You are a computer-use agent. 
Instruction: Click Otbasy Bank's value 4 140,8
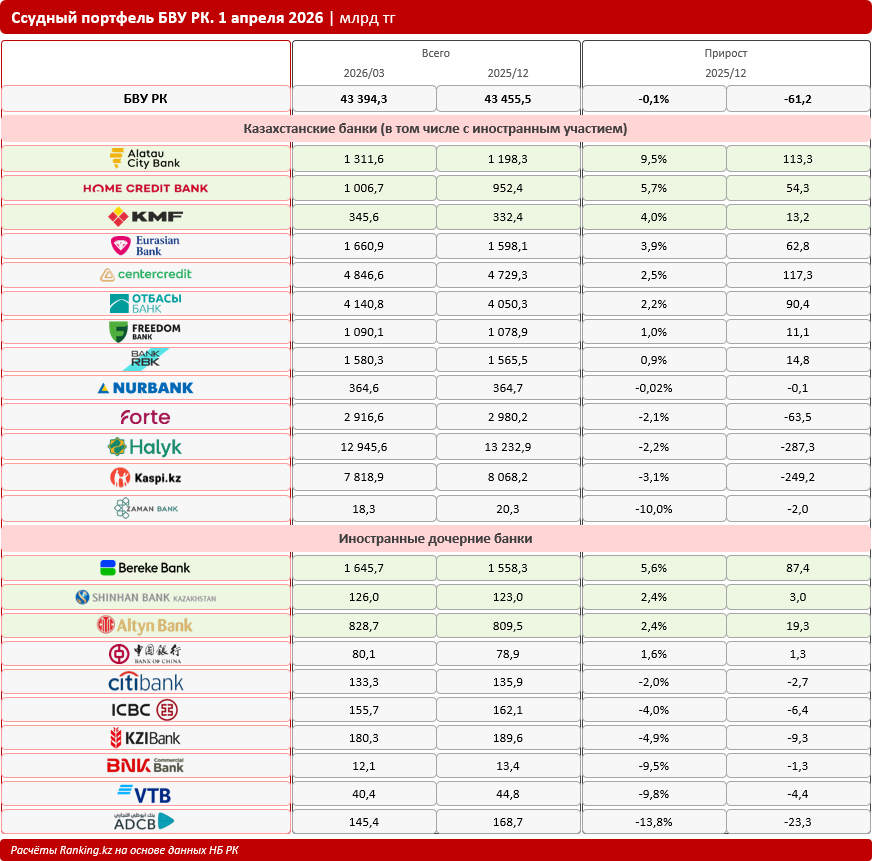(364, 304)
